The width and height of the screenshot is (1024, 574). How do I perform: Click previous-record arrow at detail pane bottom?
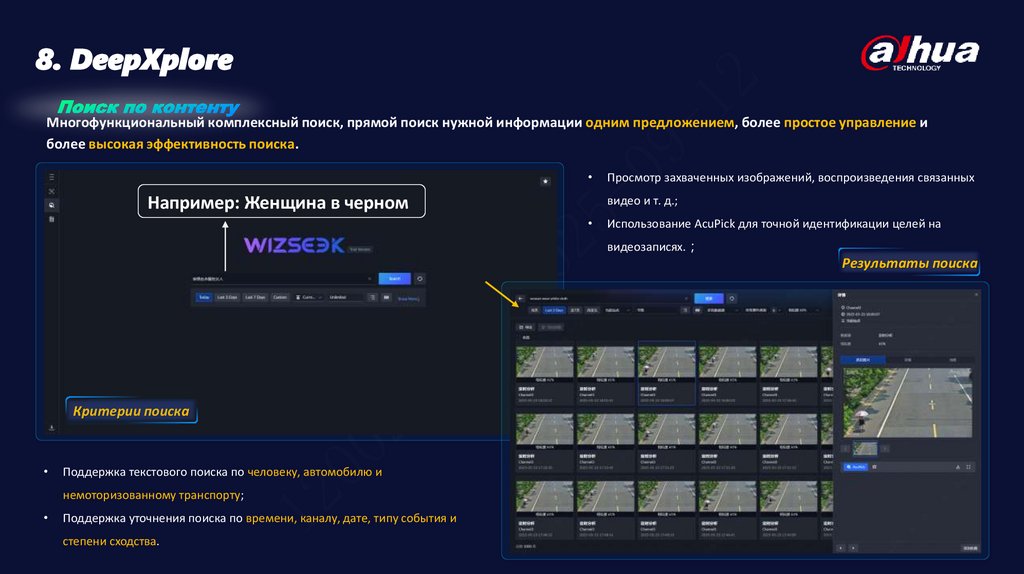[x=840, y=549]
